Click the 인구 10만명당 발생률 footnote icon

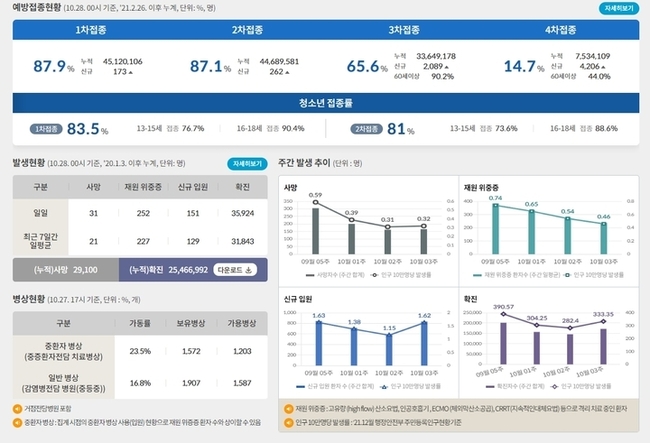click(288, 422)
